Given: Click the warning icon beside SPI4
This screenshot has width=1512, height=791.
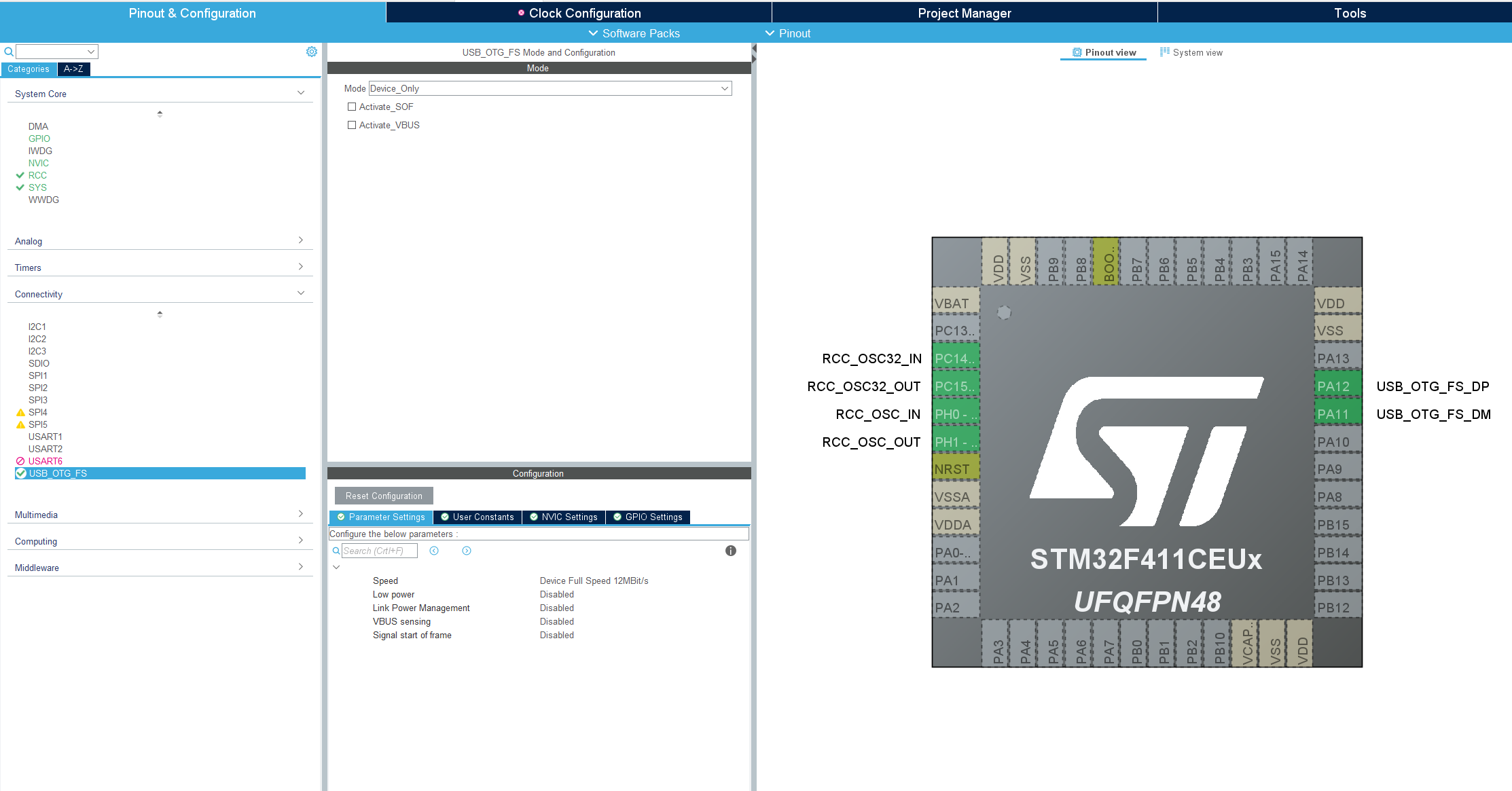Looking at the screenshot, I should [20, 412].
